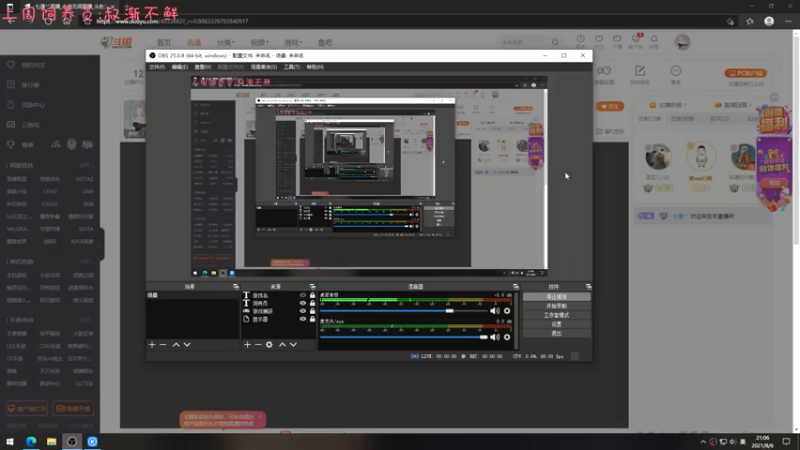Pop out the Sources dock using its header icon
This screenshot has width=800, height=450.
(312, 287)
